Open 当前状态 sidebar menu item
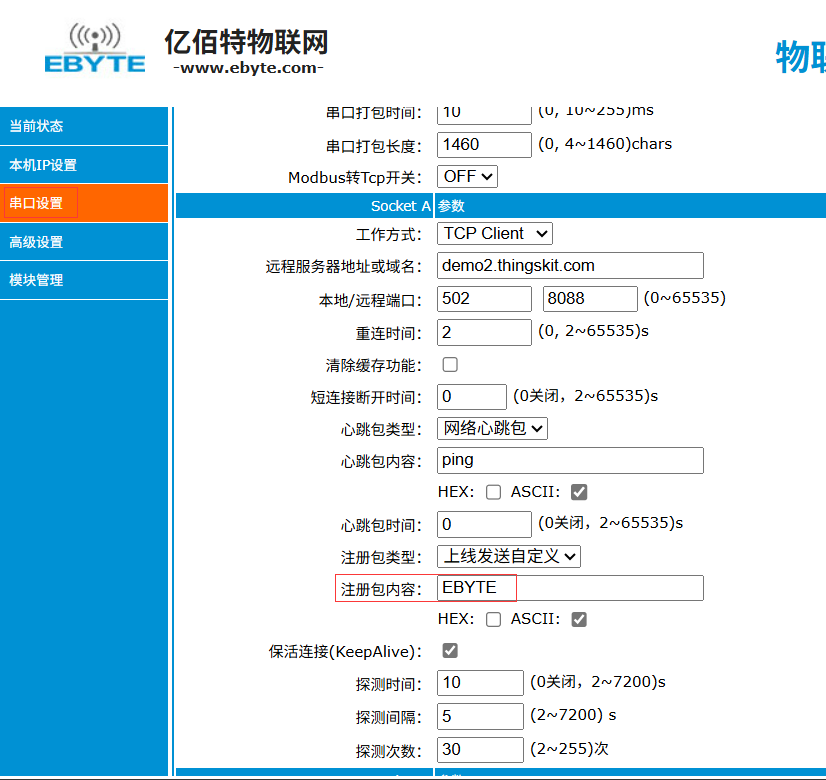Image resolution: width=826 pixels, height=780 pixels. 36,126
